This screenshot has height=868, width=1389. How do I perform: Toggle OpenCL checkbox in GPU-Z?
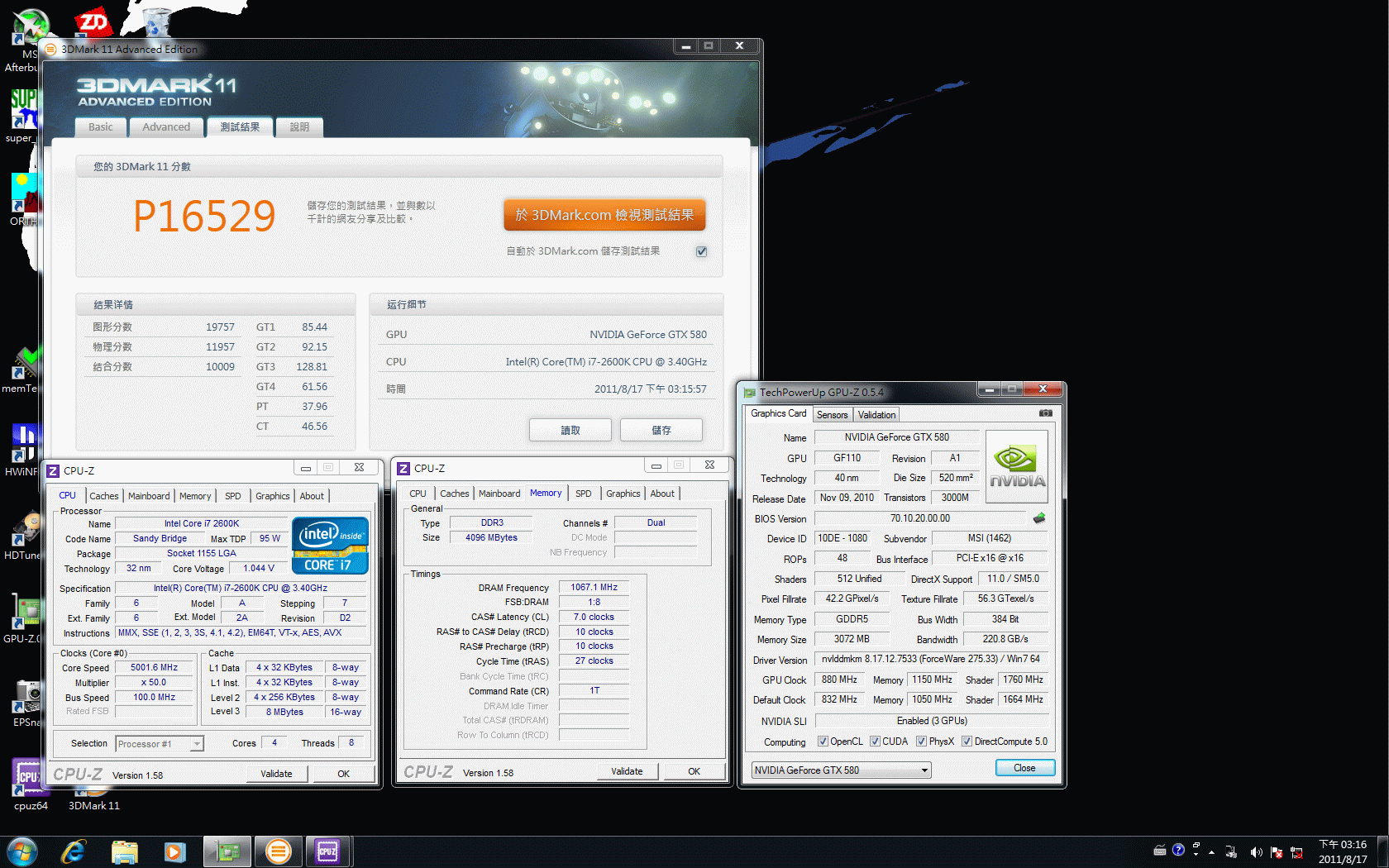[823, 742]
